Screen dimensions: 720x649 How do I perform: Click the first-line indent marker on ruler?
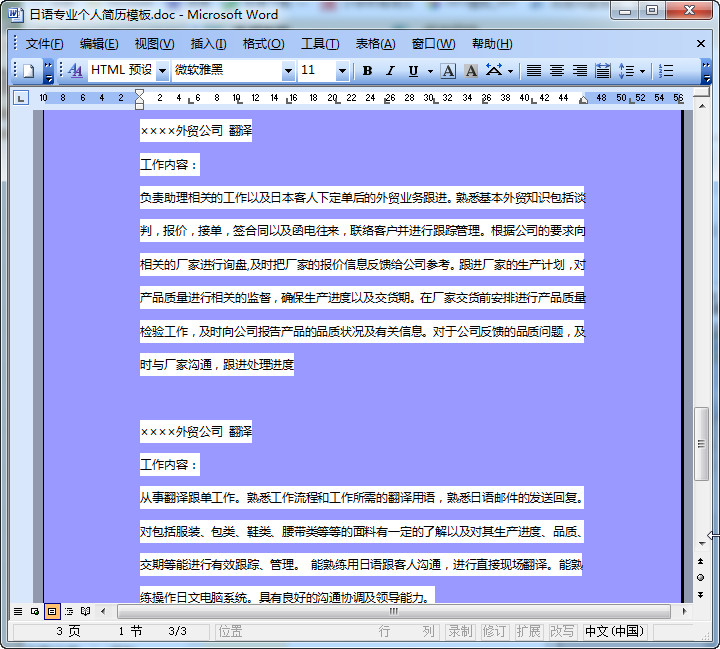[139, 93]
